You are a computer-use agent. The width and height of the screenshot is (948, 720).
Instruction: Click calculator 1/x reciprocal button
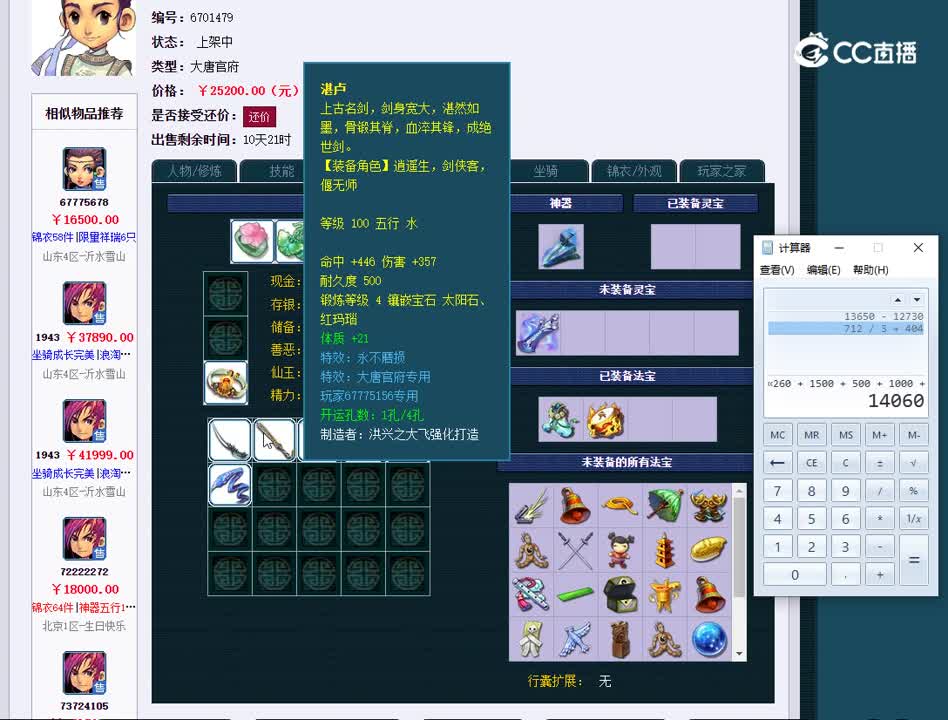coord(914,519)
